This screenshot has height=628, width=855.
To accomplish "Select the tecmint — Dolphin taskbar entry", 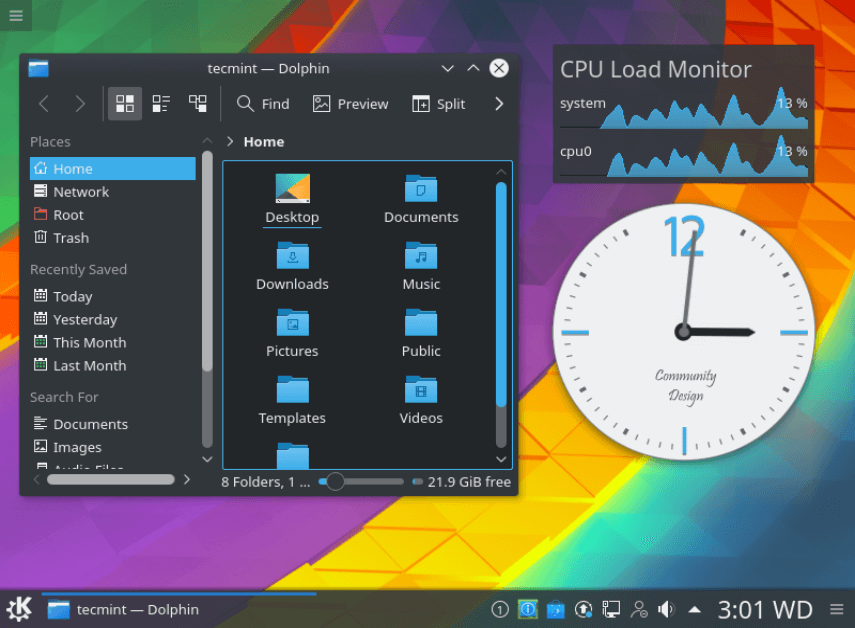I will [124, 609].
